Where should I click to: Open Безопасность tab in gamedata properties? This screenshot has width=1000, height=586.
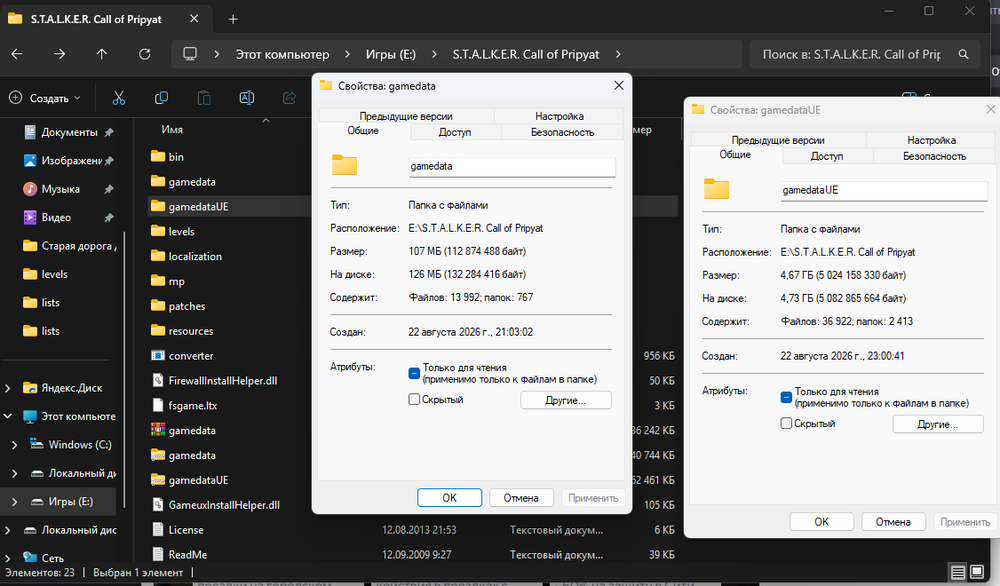[562, 132]
